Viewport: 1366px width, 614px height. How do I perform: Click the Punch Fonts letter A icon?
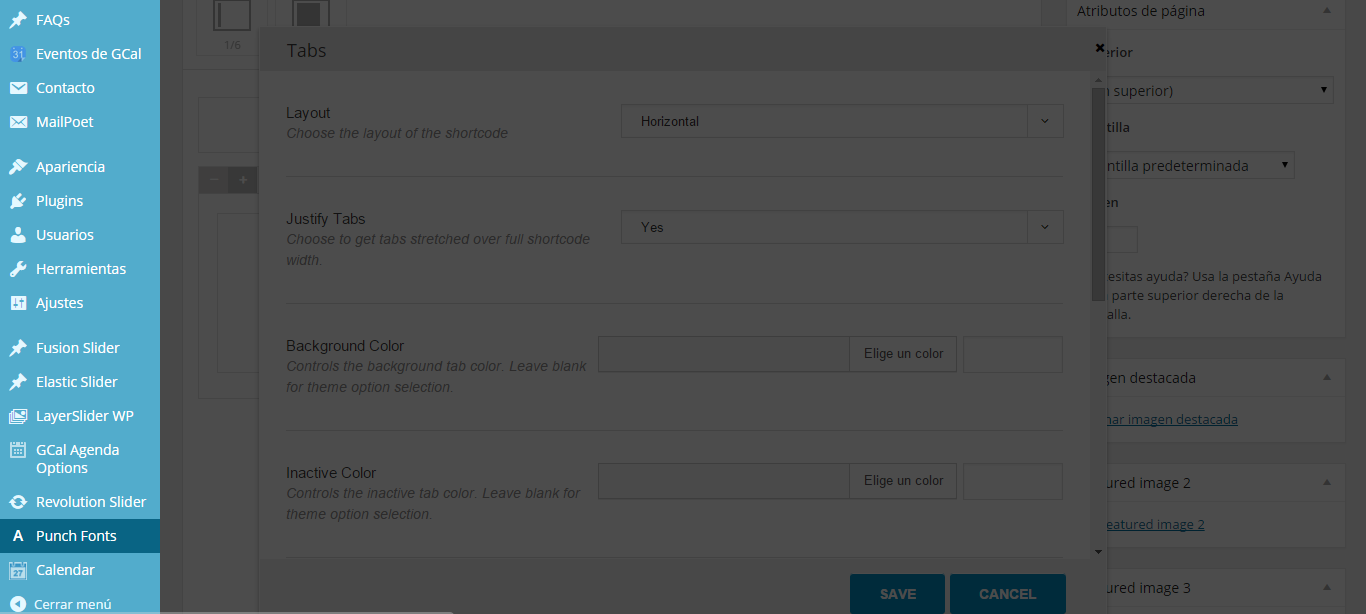tap(18, 536)
